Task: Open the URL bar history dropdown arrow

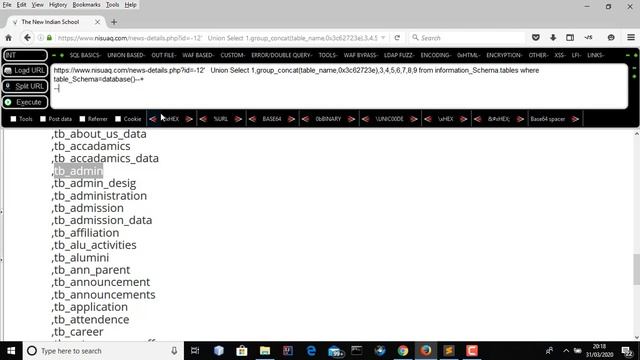Action: coord(383,38)
